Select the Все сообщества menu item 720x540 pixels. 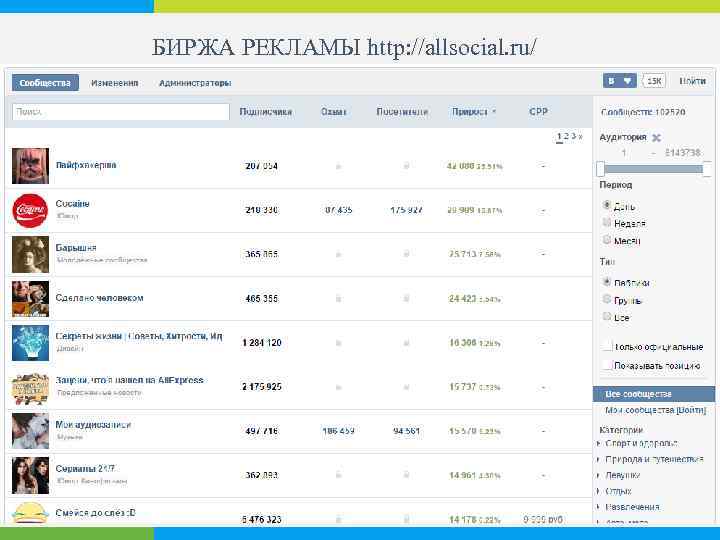coord(654,394)
